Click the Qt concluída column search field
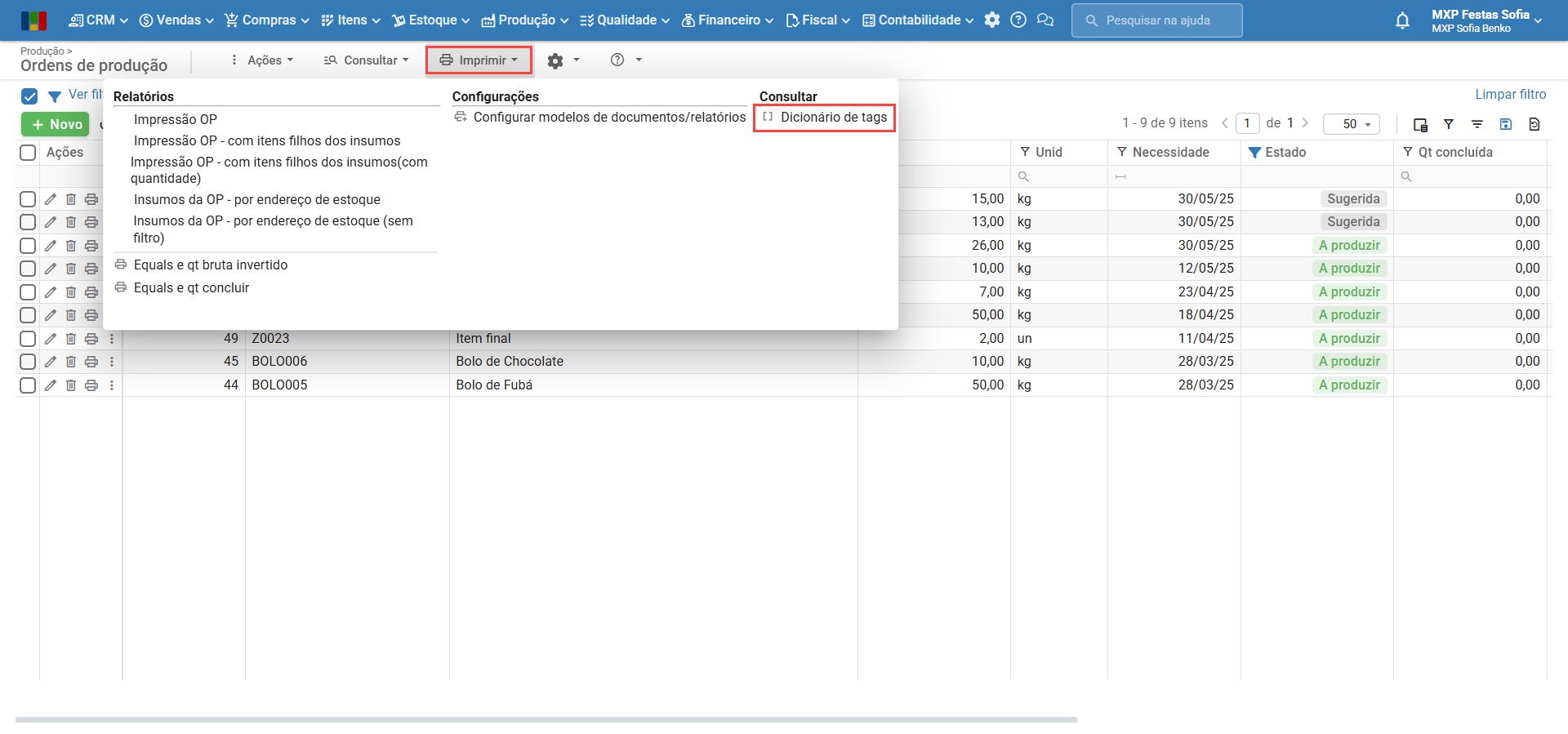This screenshot has height=734, width=1568. pyautogui.click(x=1470, y=176)
